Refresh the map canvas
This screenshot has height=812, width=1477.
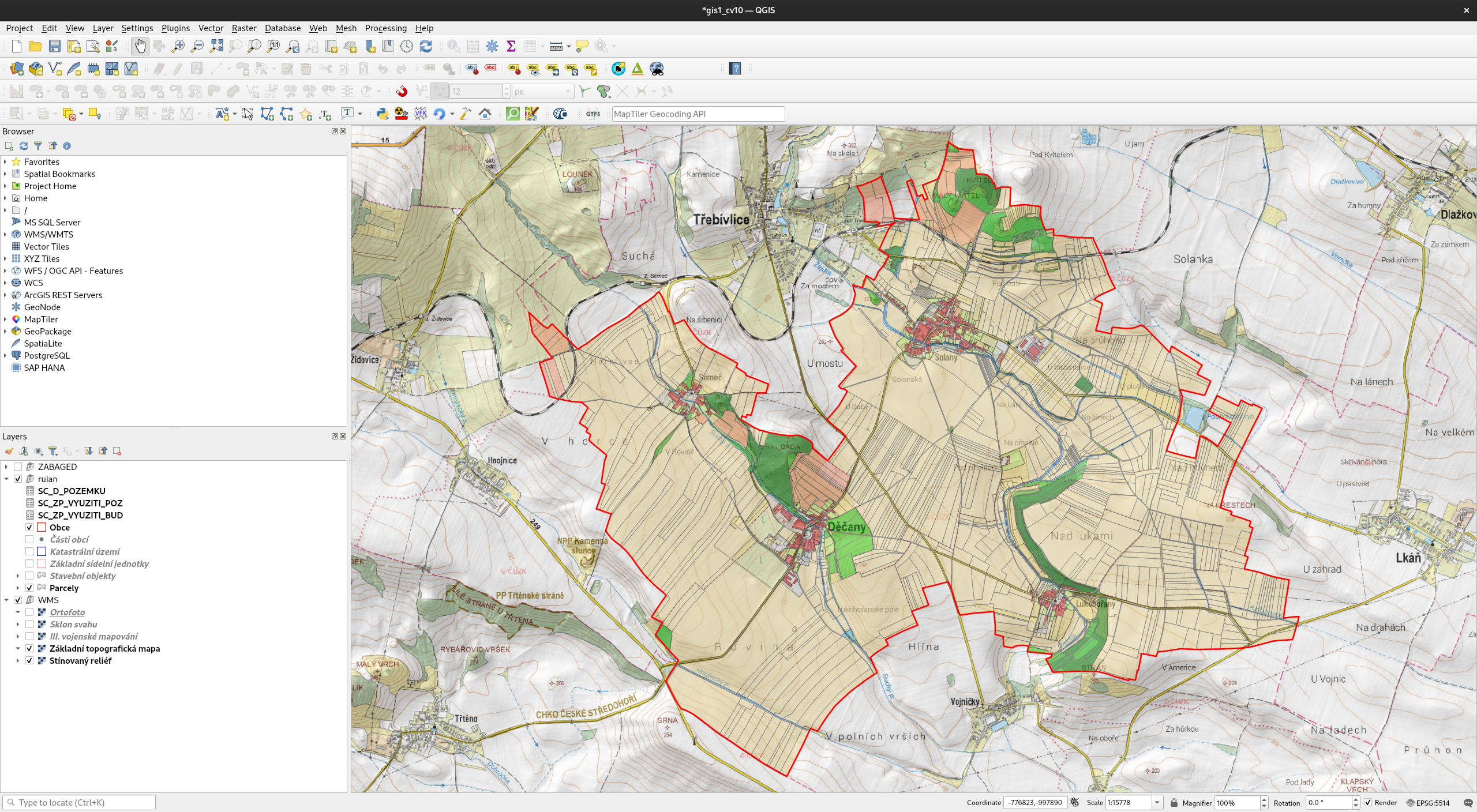(426, 46)
